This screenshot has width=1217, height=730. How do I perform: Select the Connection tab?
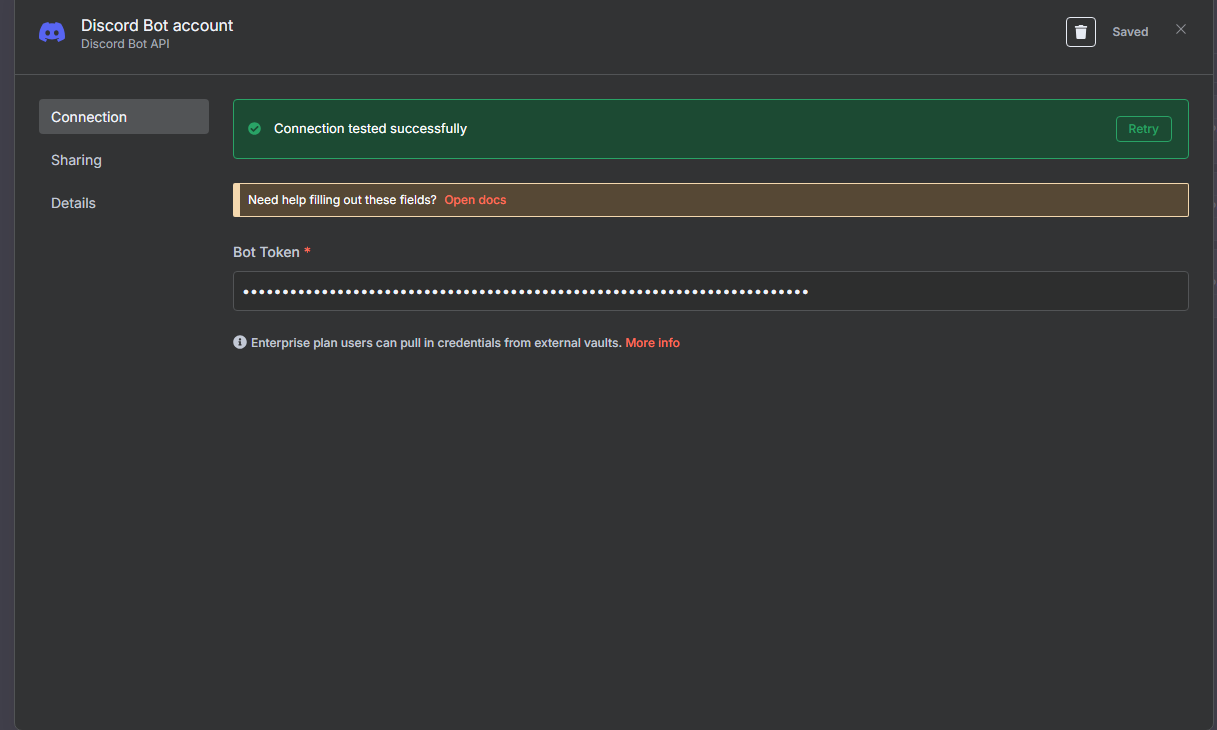(x=124, y=117)
